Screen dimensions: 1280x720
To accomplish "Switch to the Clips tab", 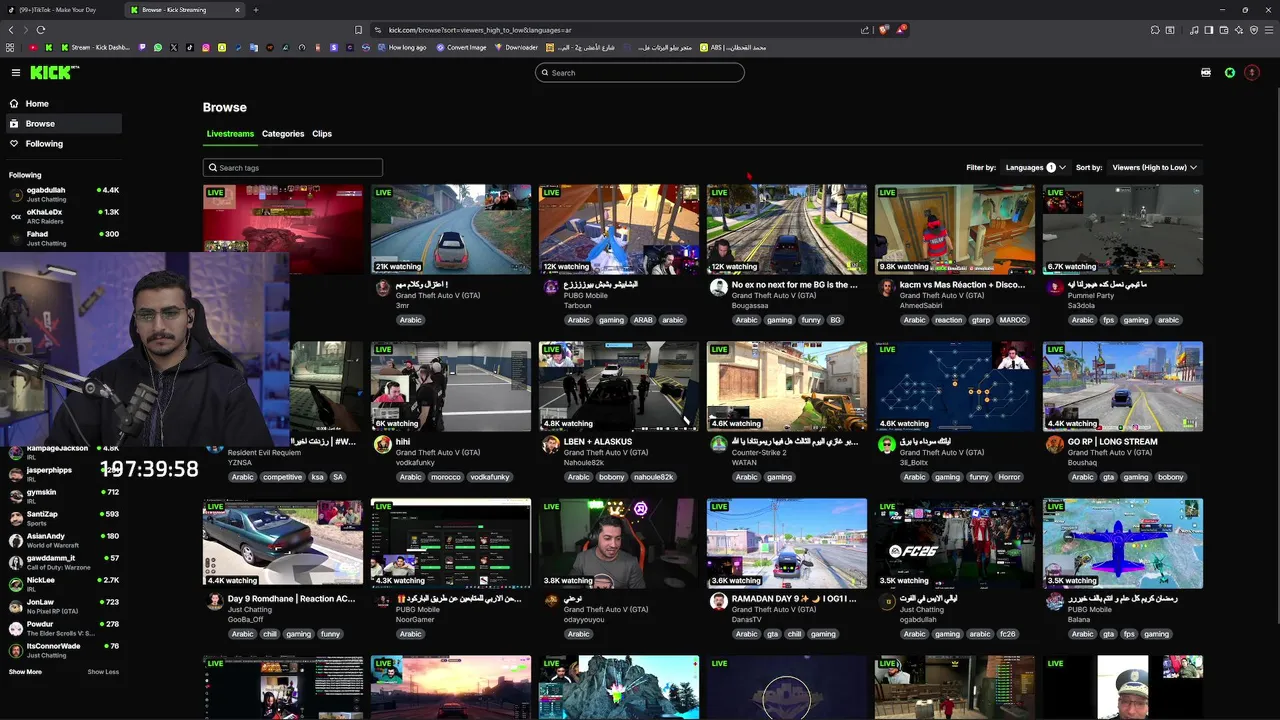I will (322, 134).
